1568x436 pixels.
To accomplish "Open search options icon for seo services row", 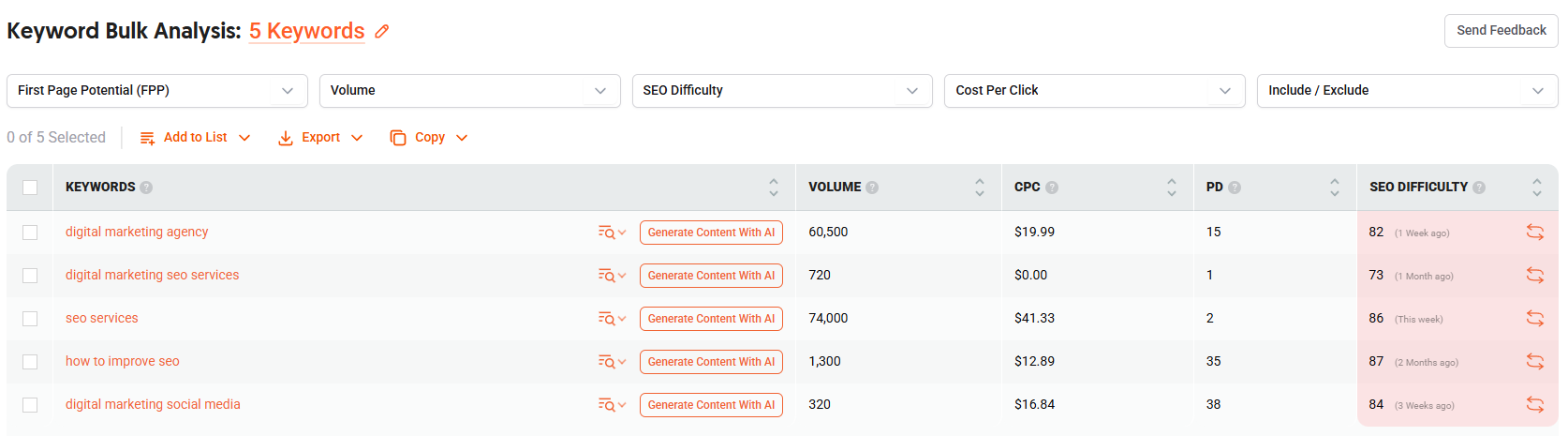I will pyautogui.click(x=612, y=319).
